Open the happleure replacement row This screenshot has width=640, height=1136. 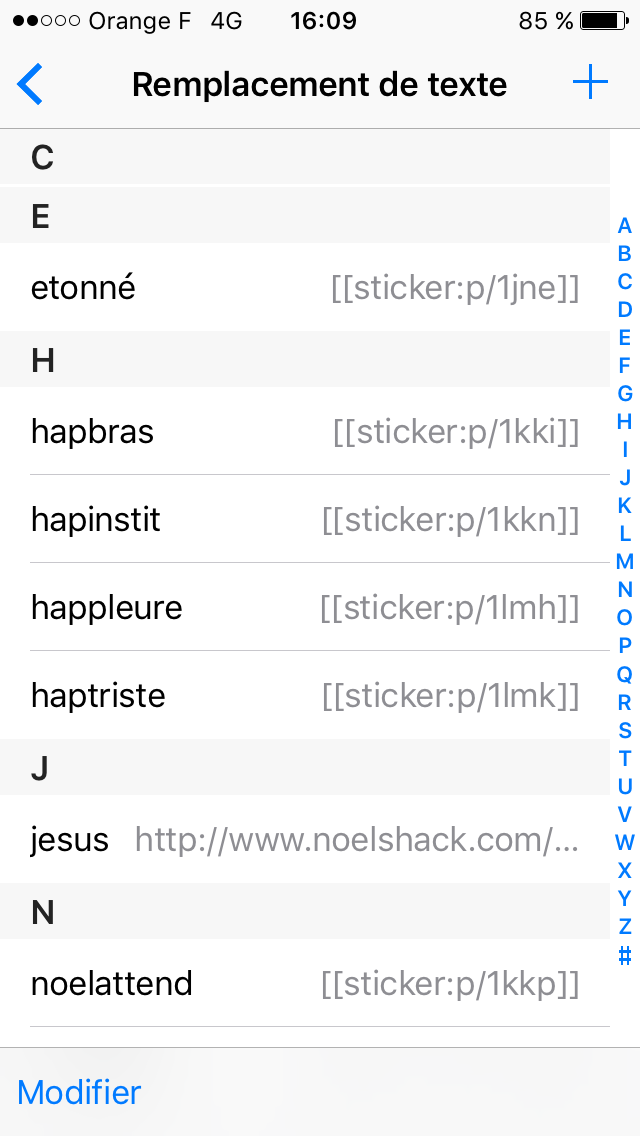305,607
